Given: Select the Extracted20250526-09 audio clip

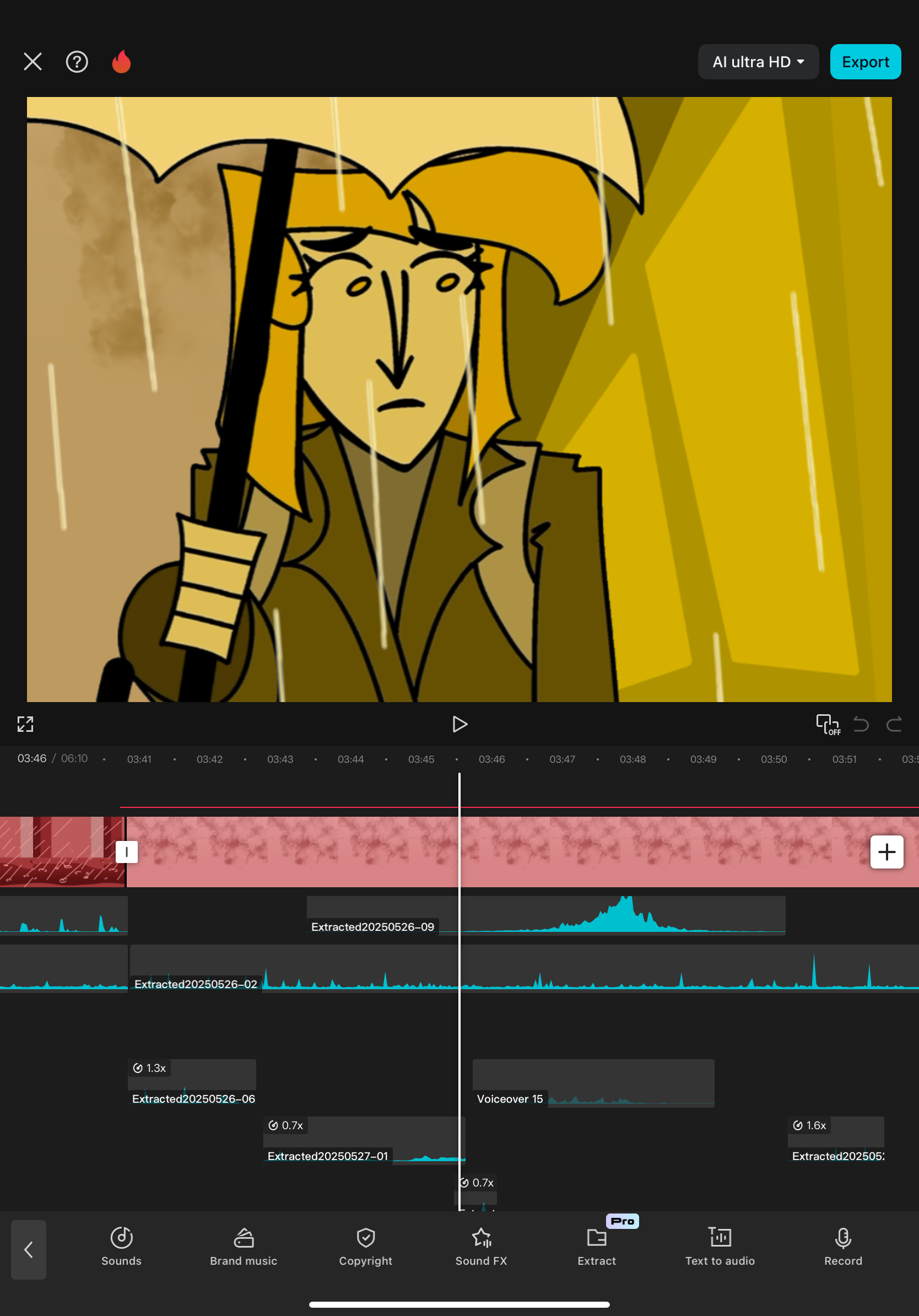Looking at the screenshot, I should point(545,915).
